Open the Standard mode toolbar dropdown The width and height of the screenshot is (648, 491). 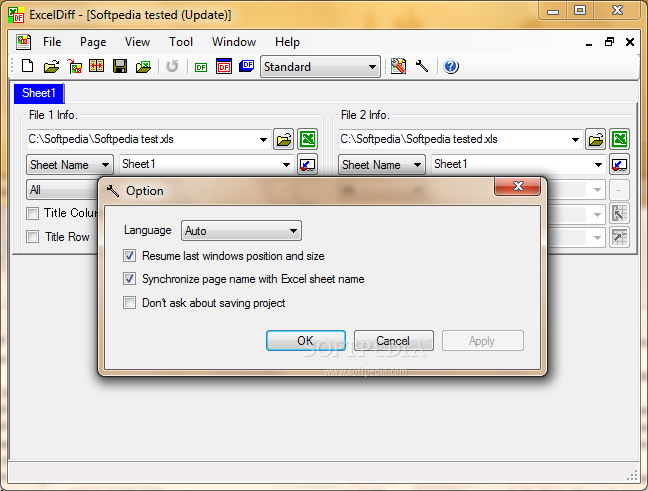(x=320, y=67)
